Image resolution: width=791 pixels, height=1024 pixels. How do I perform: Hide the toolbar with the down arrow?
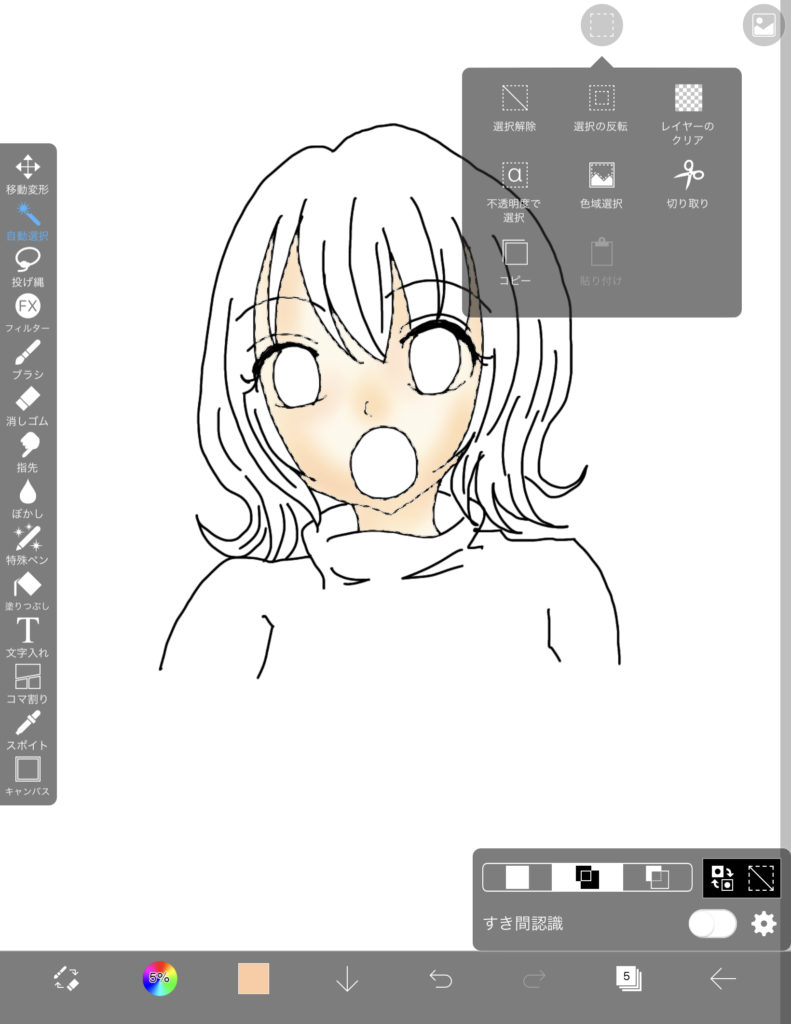[x=347, y=980]
